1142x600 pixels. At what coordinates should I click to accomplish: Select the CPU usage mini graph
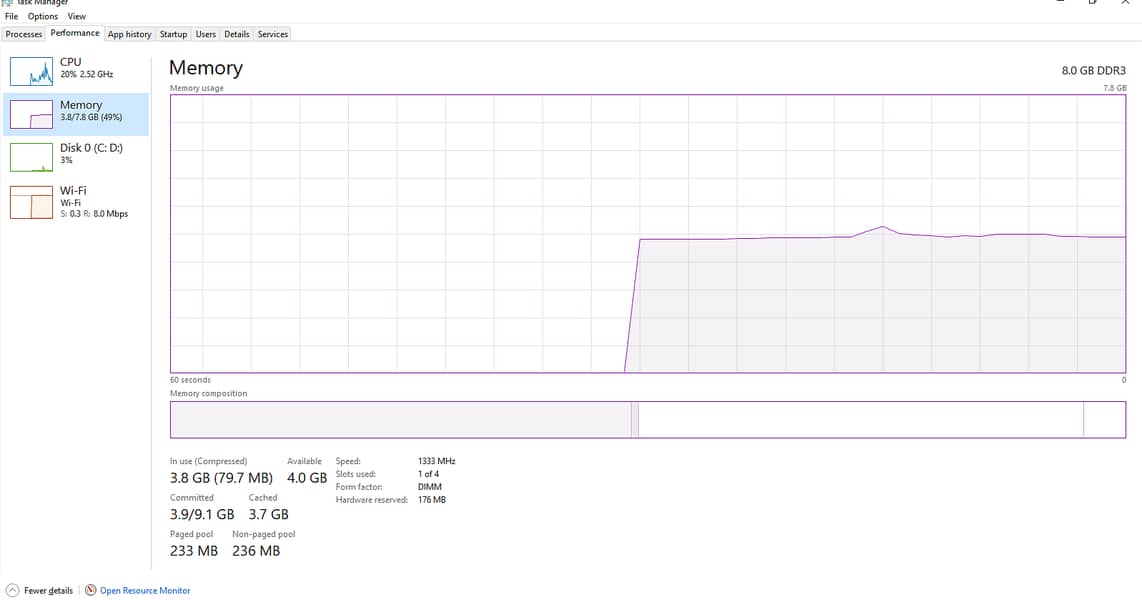(31, 71)
